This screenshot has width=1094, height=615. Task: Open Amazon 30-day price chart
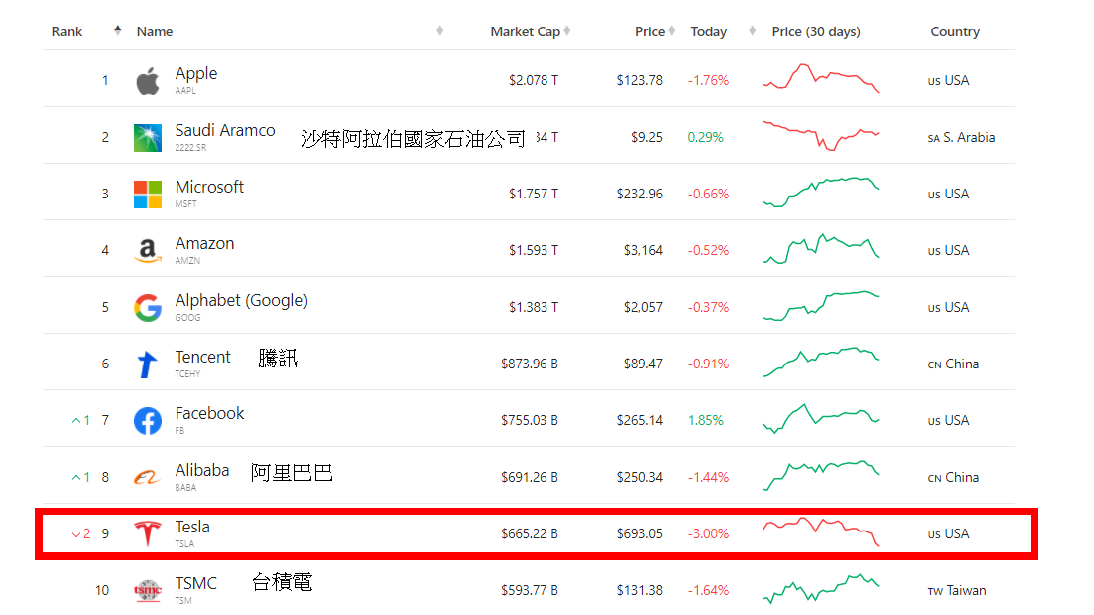tap(820, 249)
